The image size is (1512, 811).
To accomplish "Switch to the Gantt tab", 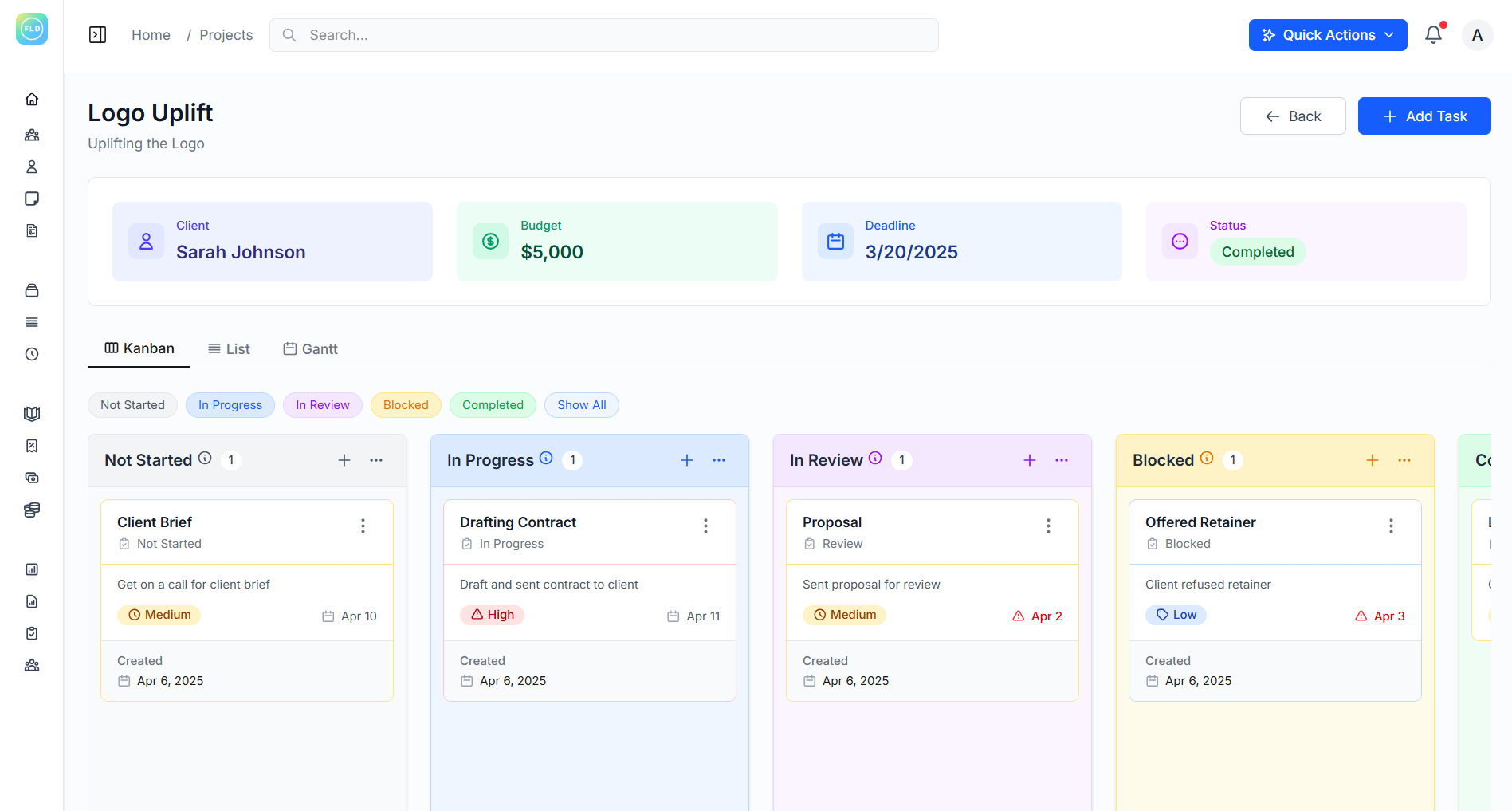I will (x=311, y=349).
